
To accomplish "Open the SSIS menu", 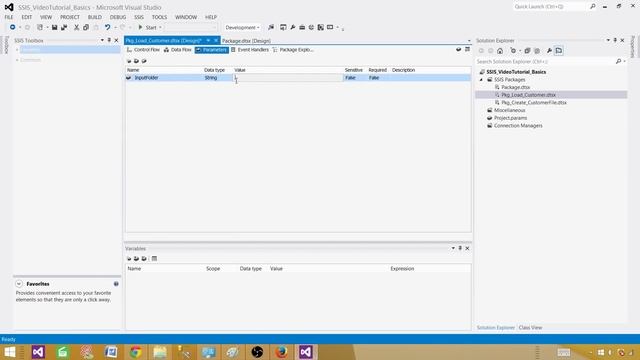I will point(139,17).
